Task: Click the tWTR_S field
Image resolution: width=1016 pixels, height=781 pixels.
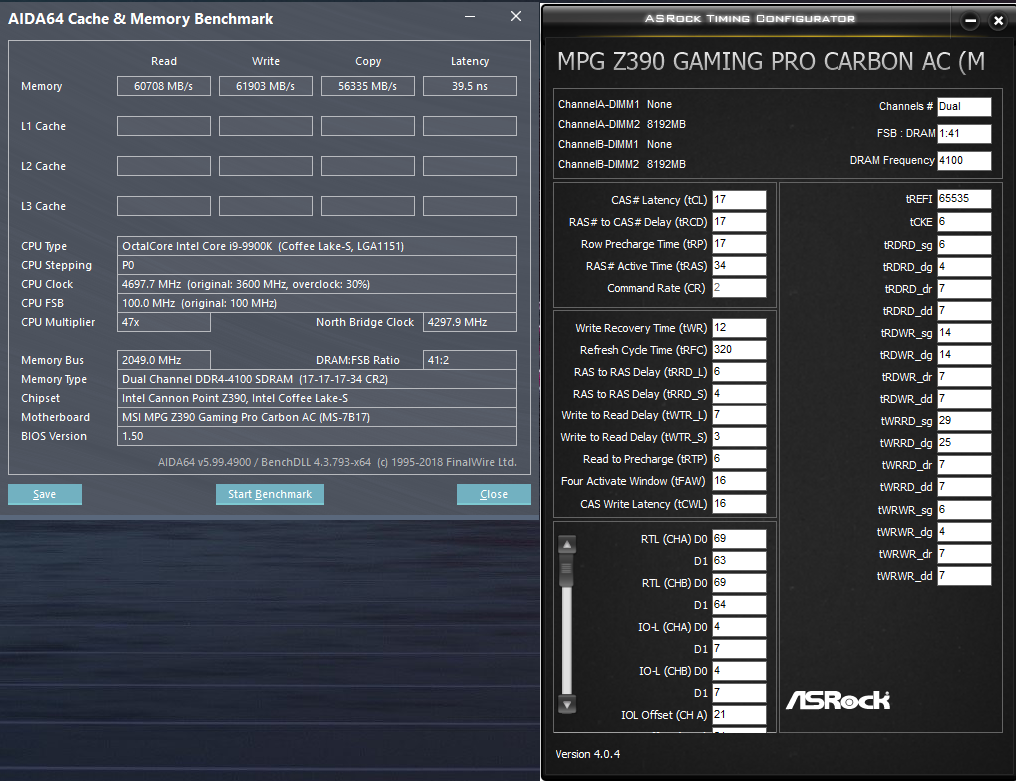Action: click(x=739, y=437)
